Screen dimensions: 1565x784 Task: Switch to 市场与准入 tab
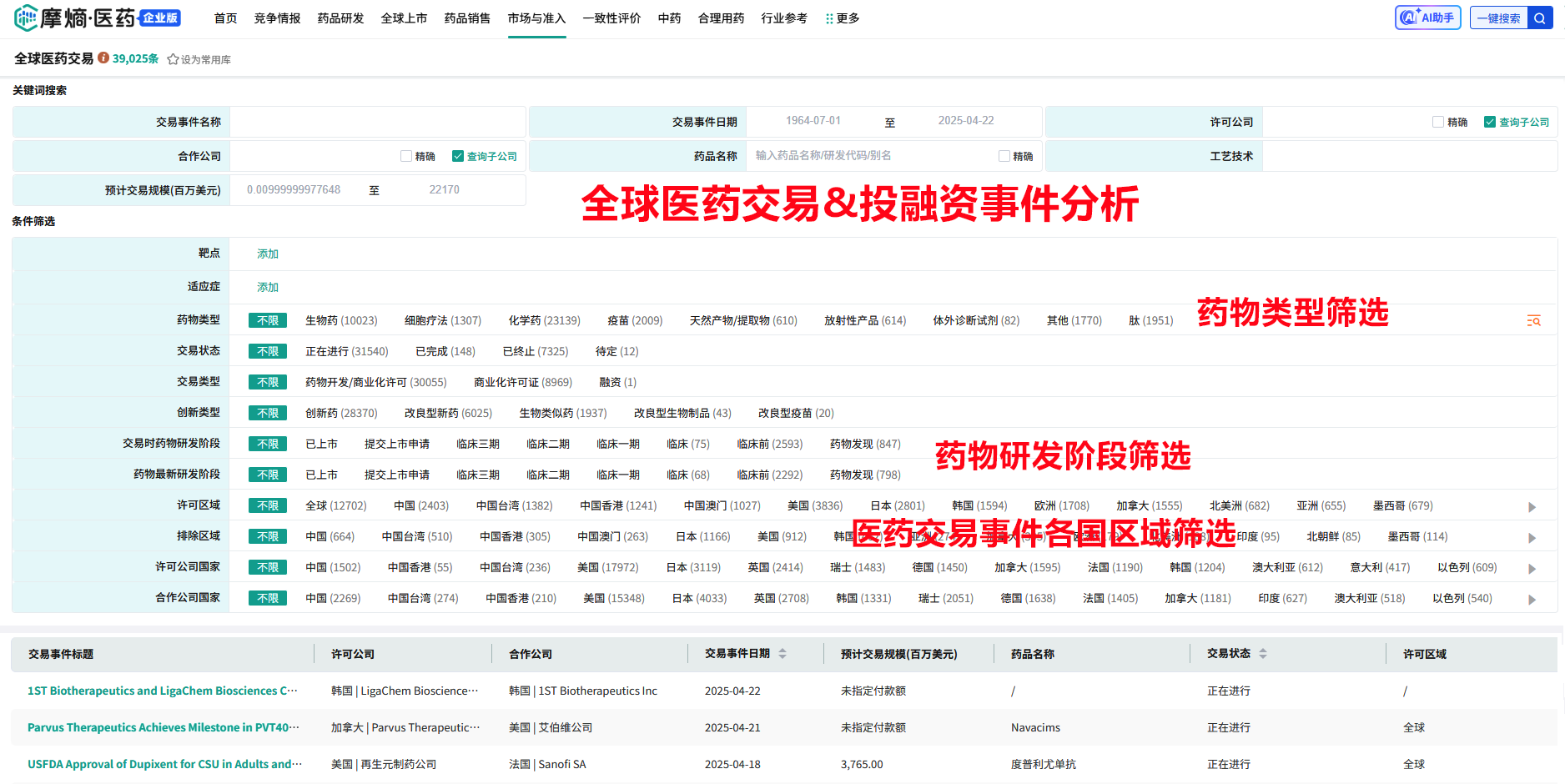536,18
